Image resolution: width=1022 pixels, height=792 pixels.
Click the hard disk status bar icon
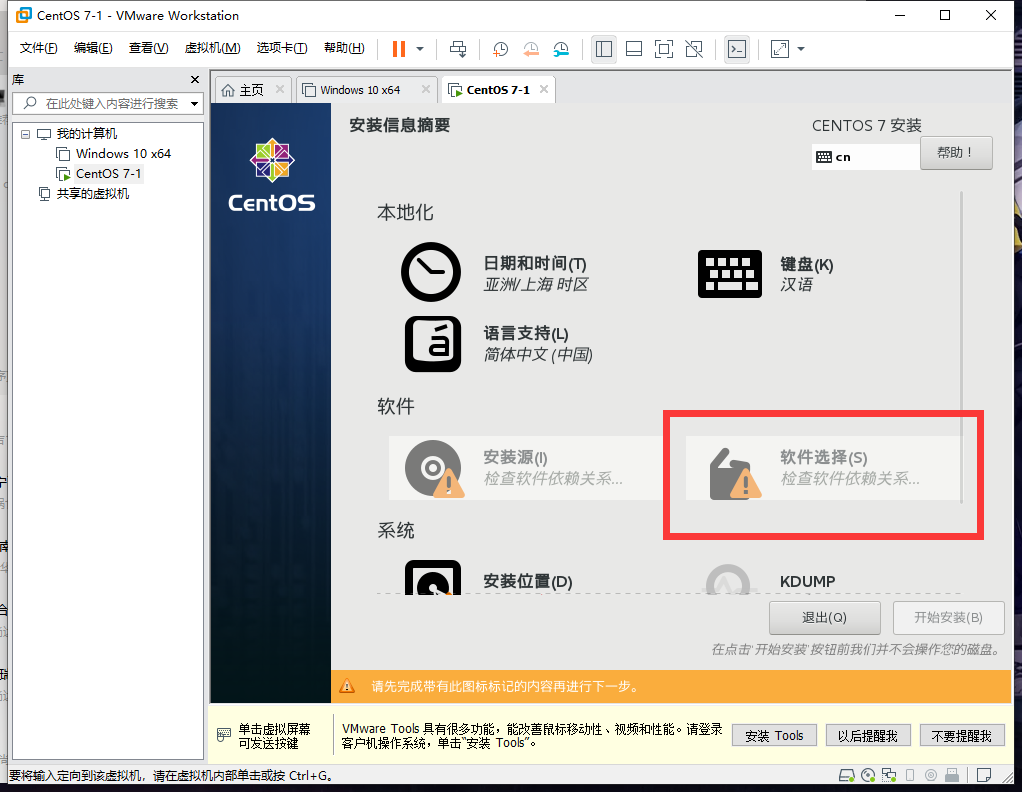point(846,775)
